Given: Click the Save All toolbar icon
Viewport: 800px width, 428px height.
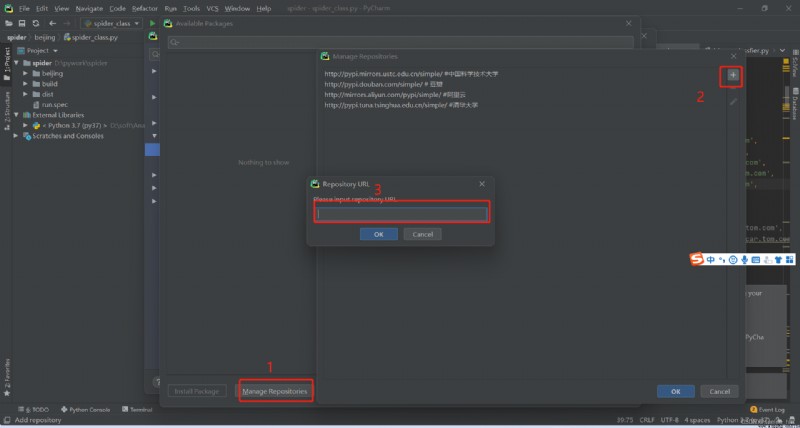Looking at the screenshot, I should tap(22, 23).
